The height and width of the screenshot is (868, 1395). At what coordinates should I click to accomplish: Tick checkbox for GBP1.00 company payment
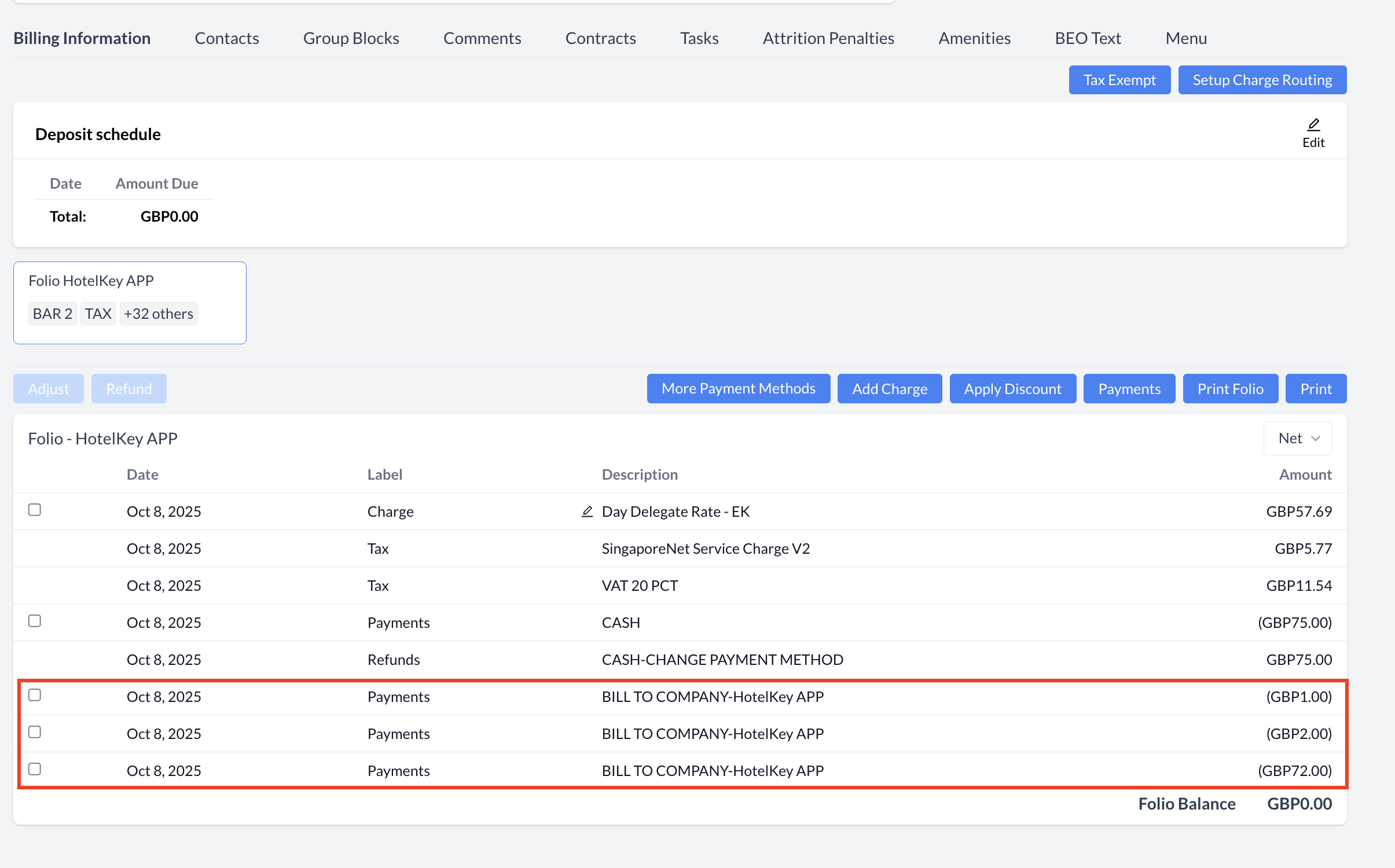point(35,695)
